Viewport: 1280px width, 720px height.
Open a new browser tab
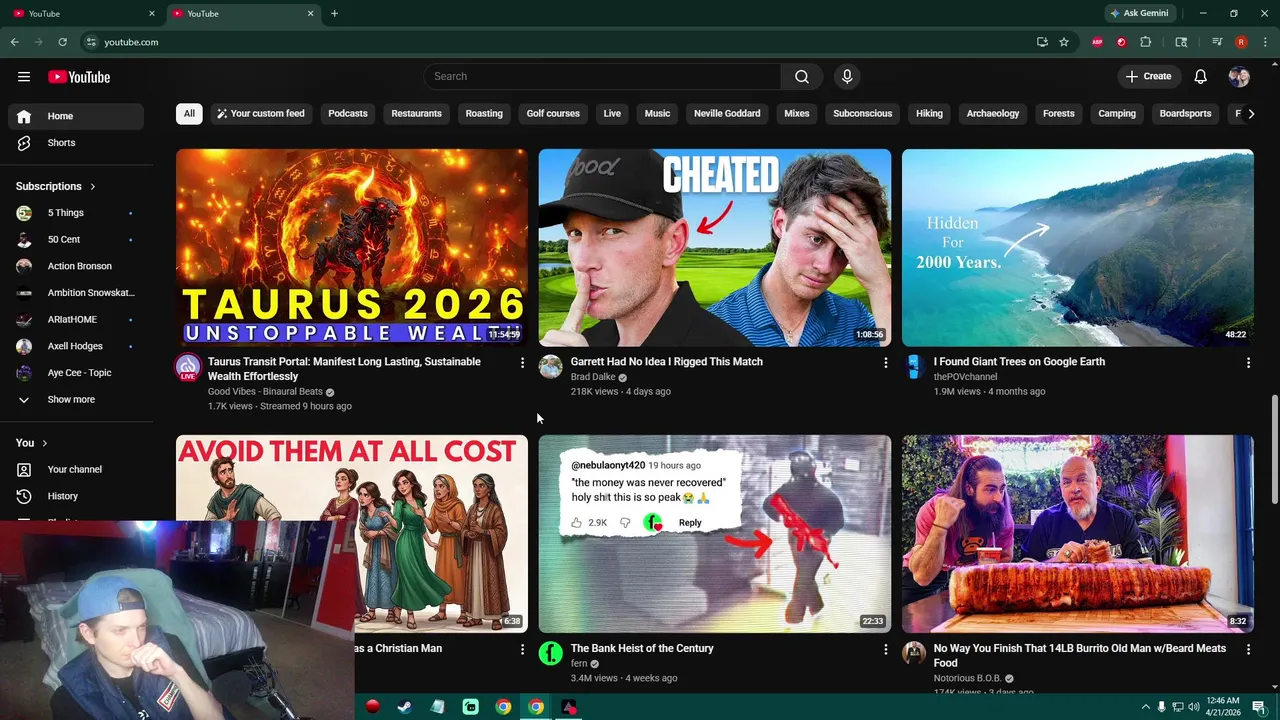click(x=334, y=13)
